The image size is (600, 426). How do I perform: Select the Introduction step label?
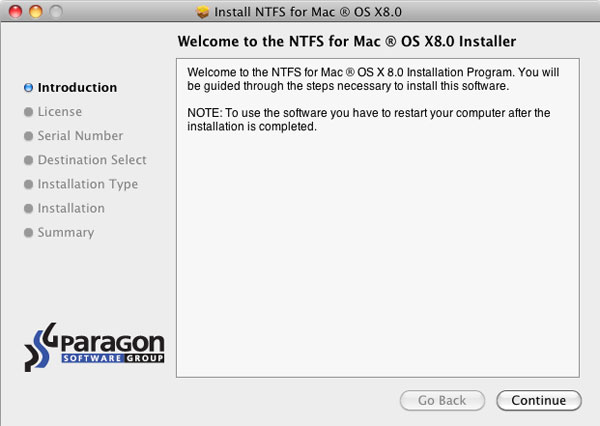click(77, 88)
